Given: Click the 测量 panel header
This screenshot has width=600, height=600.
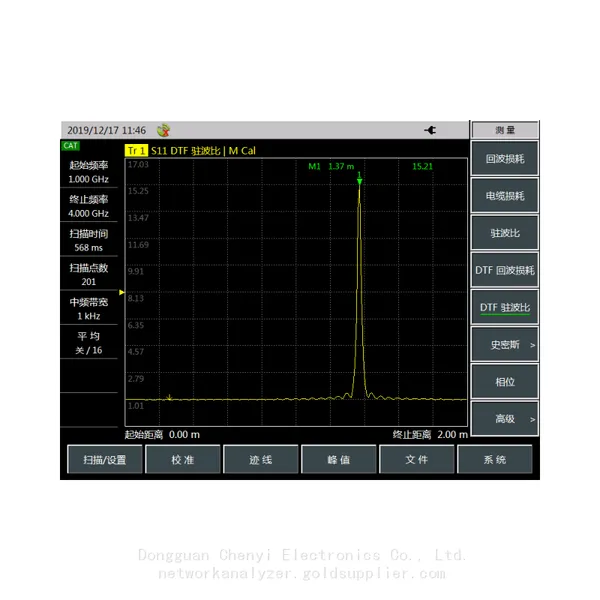Looking at the screenshot, I should coord(505,130).
